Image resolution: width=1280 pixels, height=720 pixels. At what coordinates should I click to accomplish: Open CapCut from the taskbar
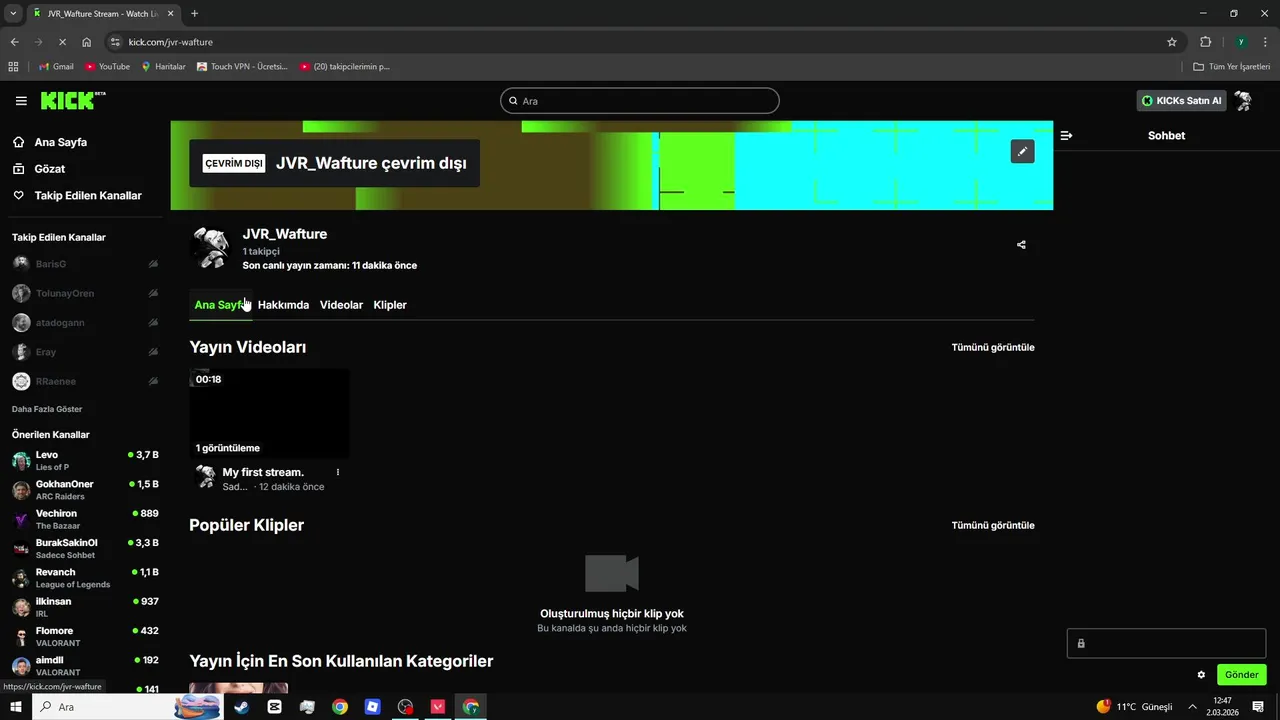[275, 707]
